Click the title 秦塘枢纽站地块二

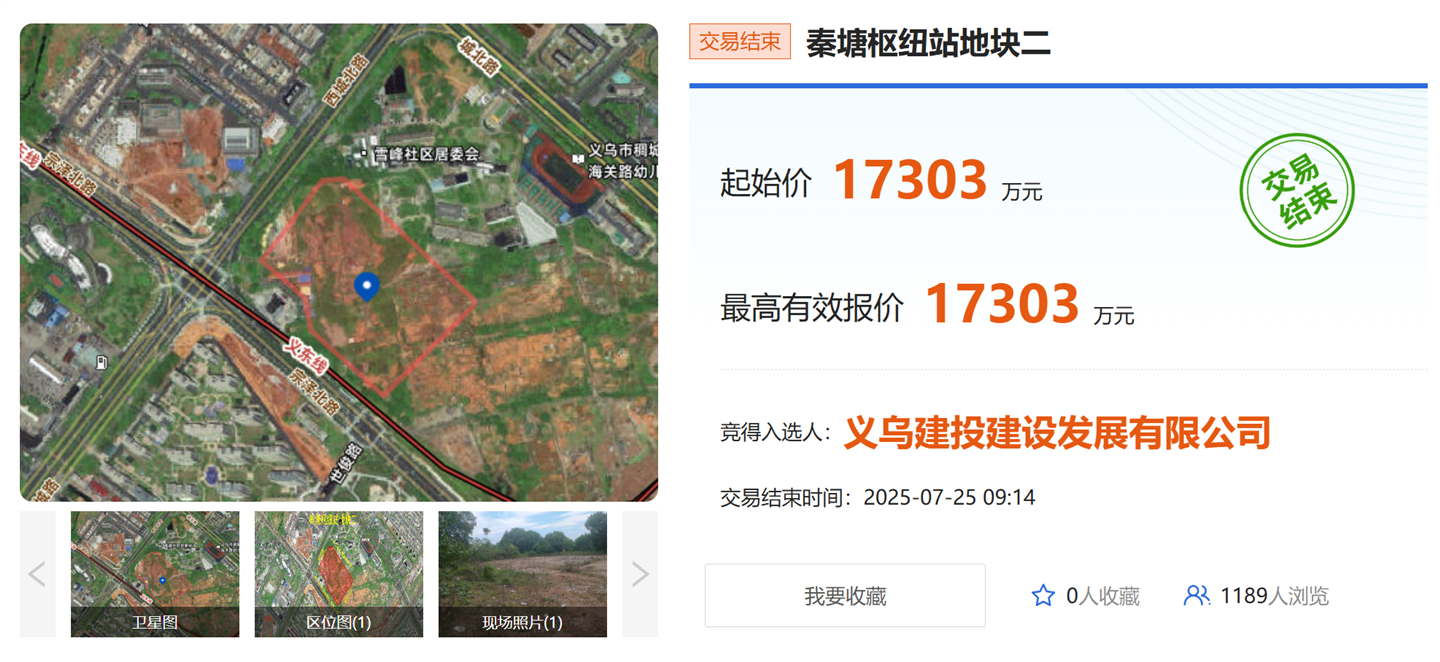tap(929, 43)
